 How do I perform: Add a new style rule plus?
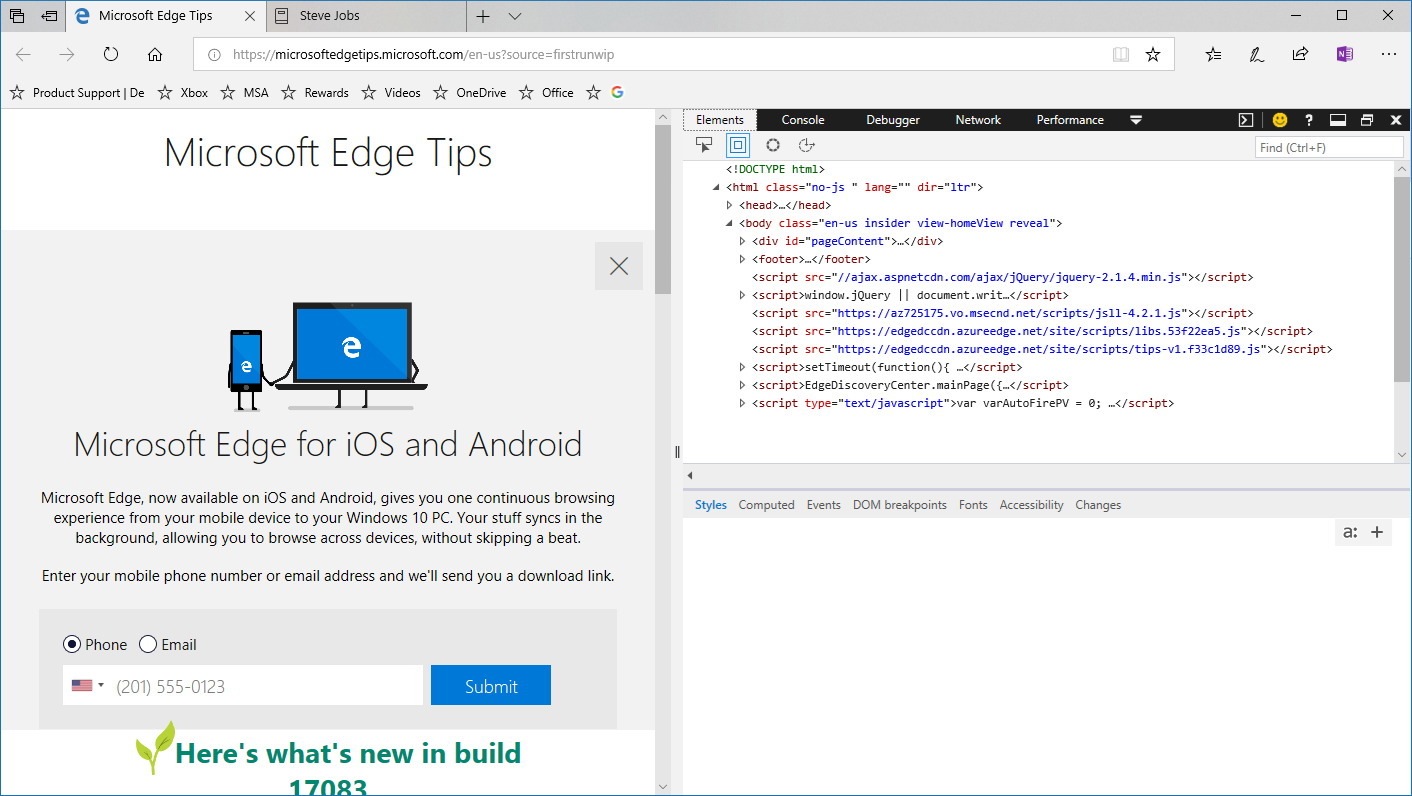[1377, 532]
